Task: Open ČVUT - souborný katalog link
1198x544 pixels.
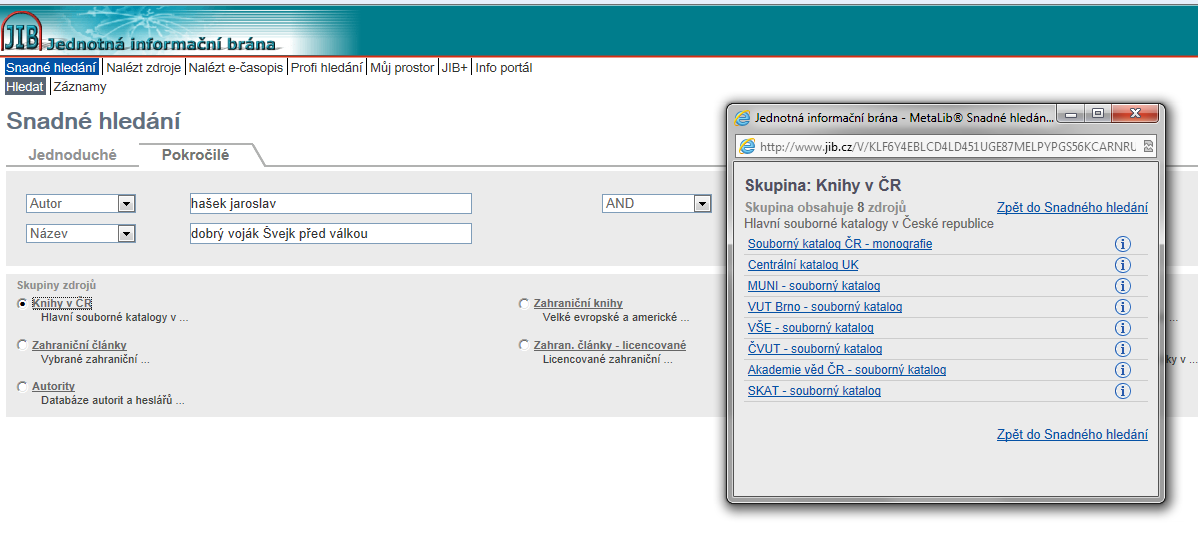Action: [x=815, y=349]
